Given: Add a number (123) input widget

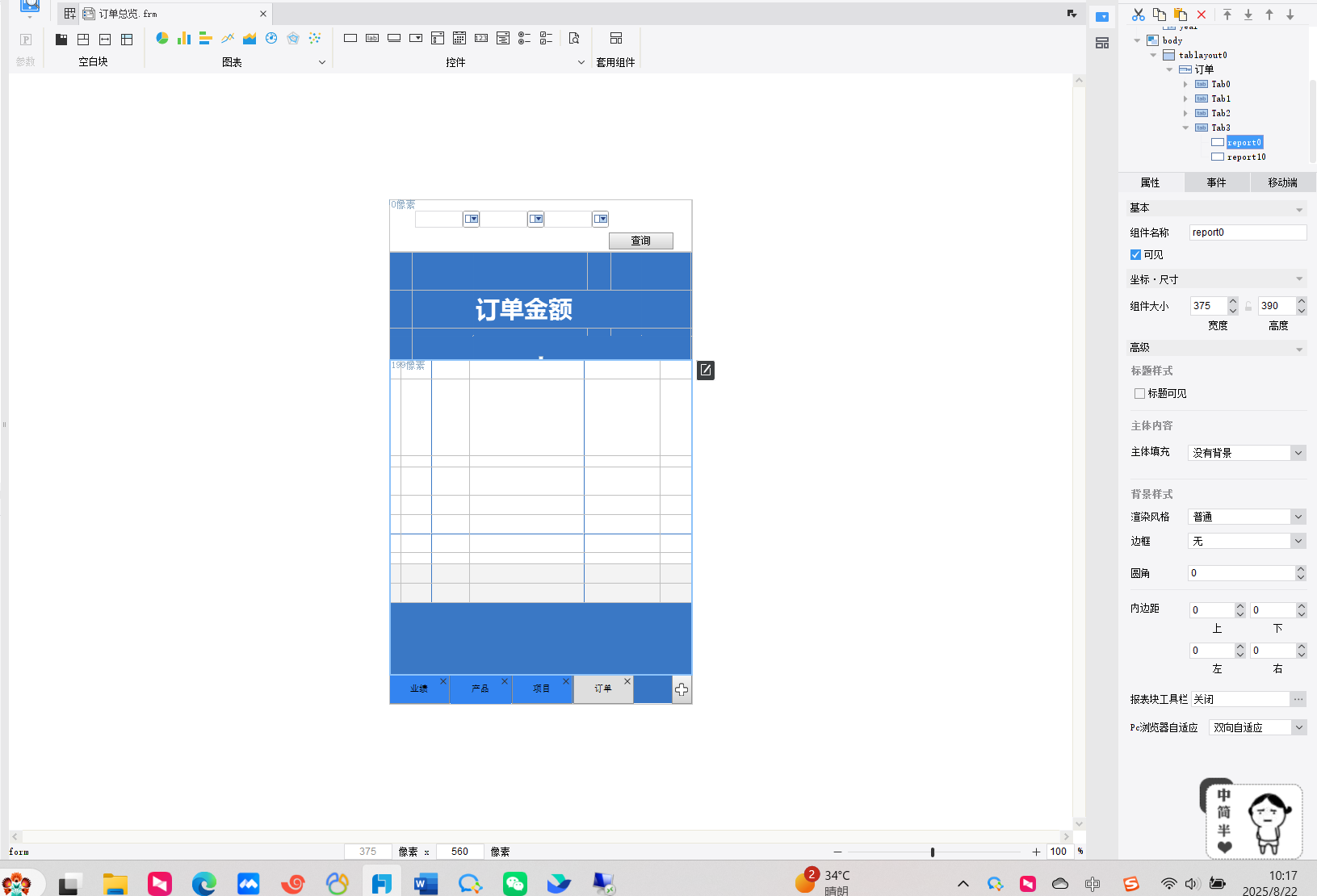Looking at the screenshot, I should [x=481, y=38].
